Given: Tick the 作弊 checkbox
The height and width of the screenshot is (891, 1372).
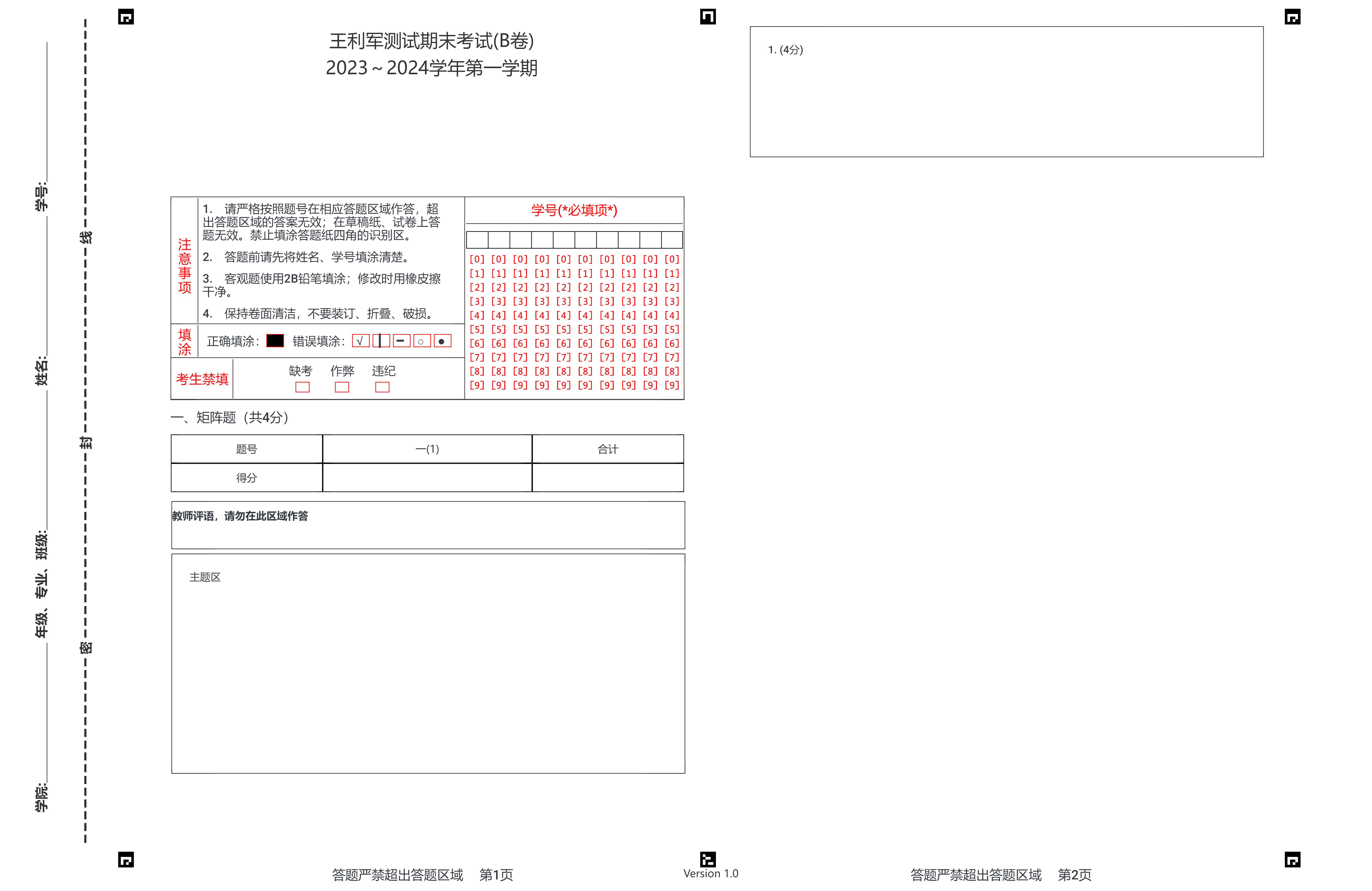Looking at the screenshot, I should click(x=342, y=387).
